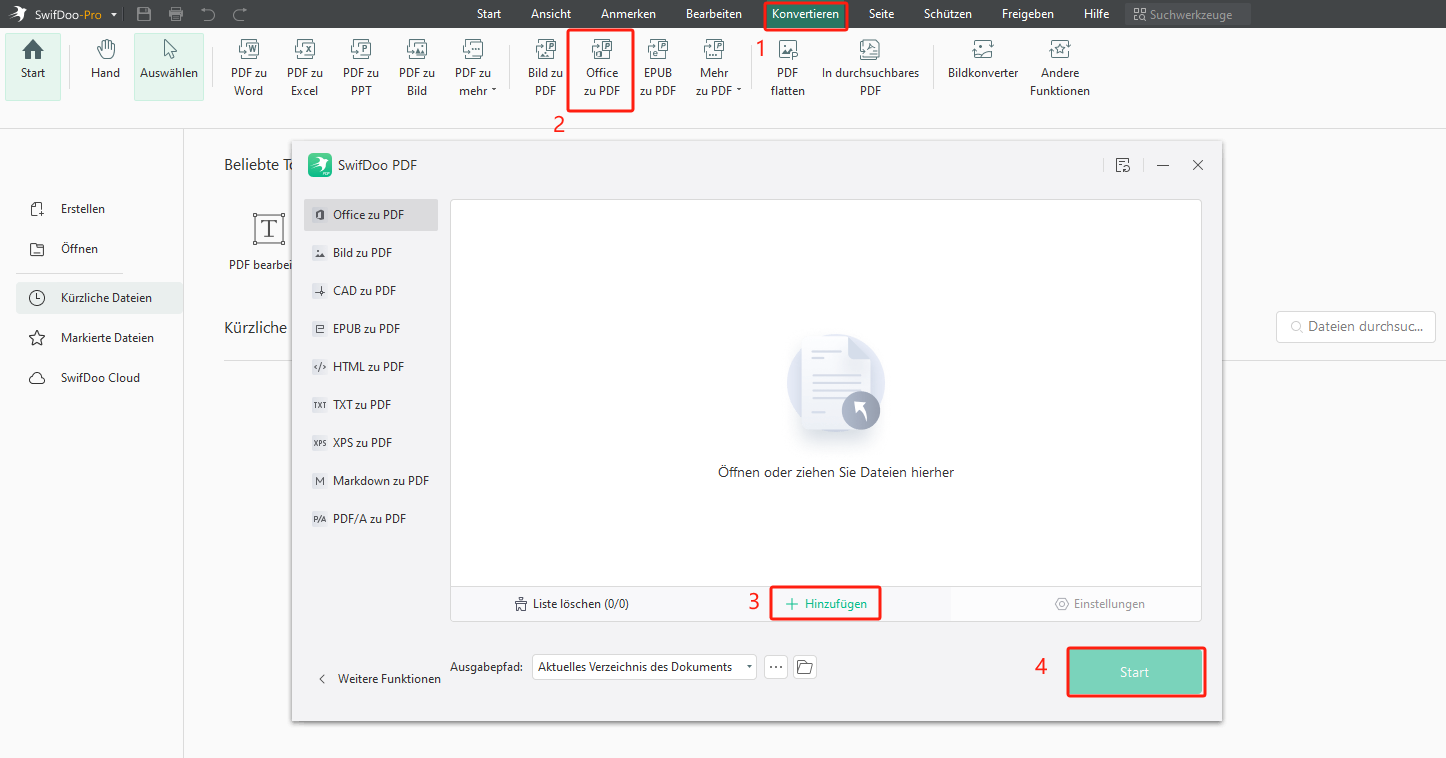Close the SwifDoo PDF dialog
The width and height of the screenshot is (1446, 758).
tap(1198, 165)
